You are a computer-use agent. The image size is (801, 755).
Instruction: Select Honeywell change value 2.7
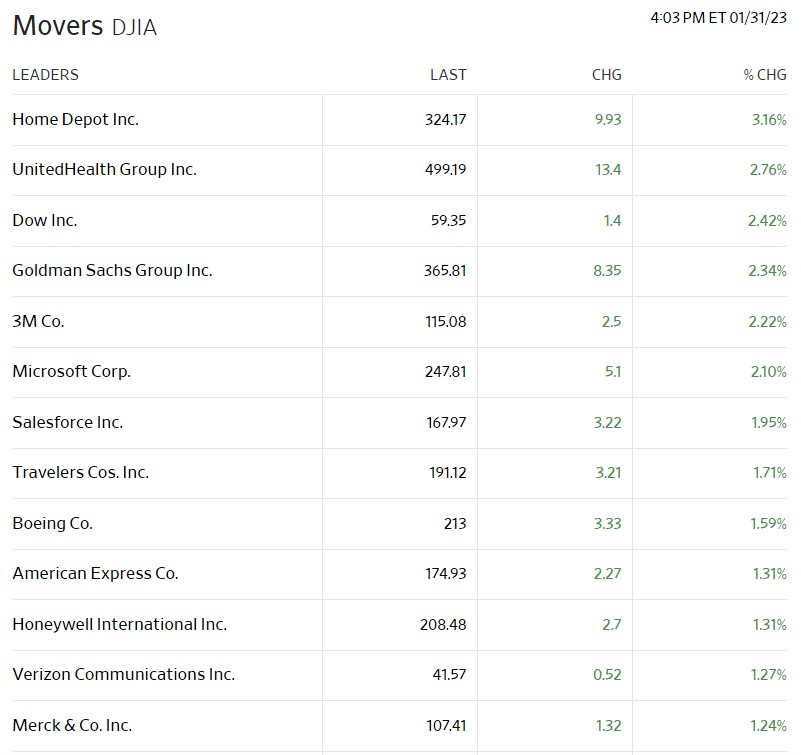[612, 624]
